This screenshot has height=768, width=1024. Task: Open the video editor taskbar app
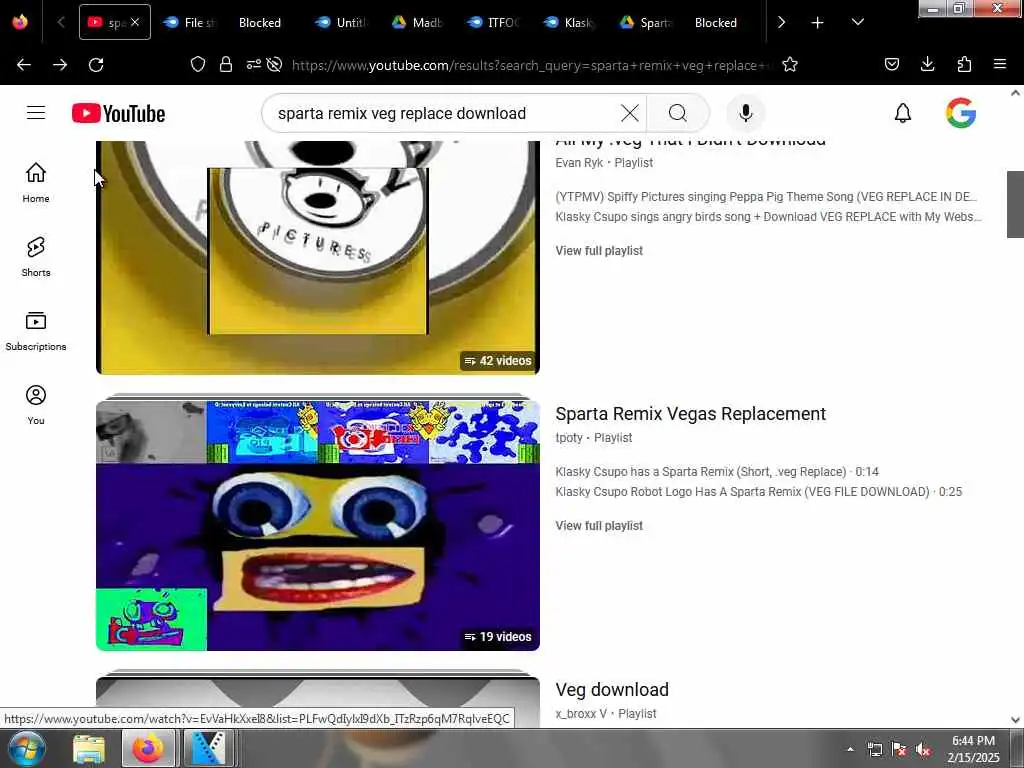[209, 749]
